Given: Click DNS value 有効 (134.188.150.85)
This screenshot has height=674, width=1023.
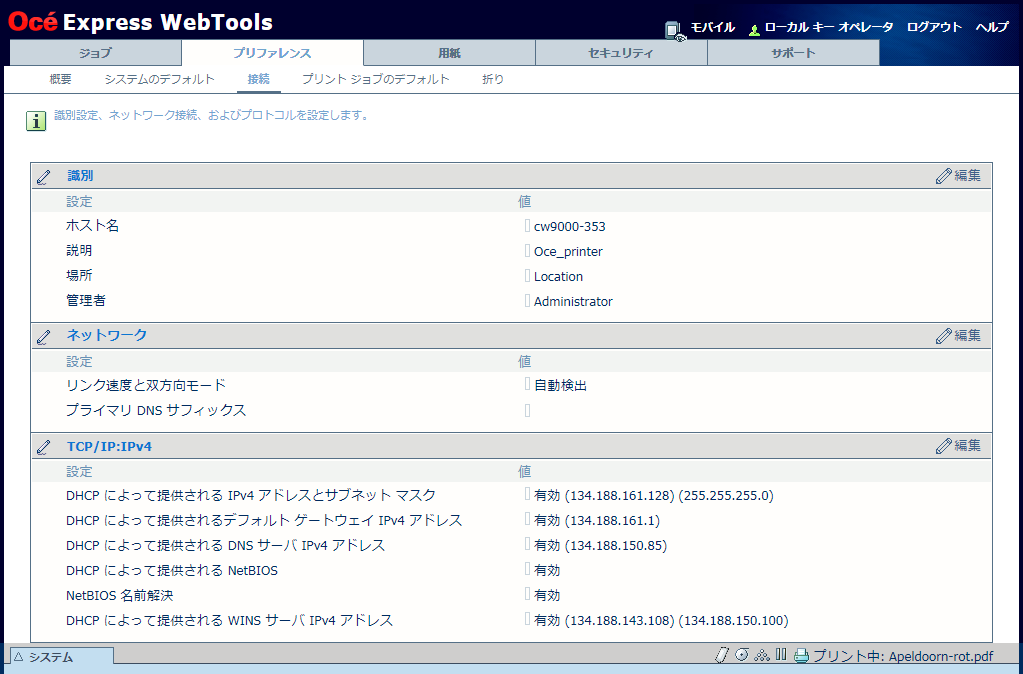Looking at the screenshot, I should [600, 545].
